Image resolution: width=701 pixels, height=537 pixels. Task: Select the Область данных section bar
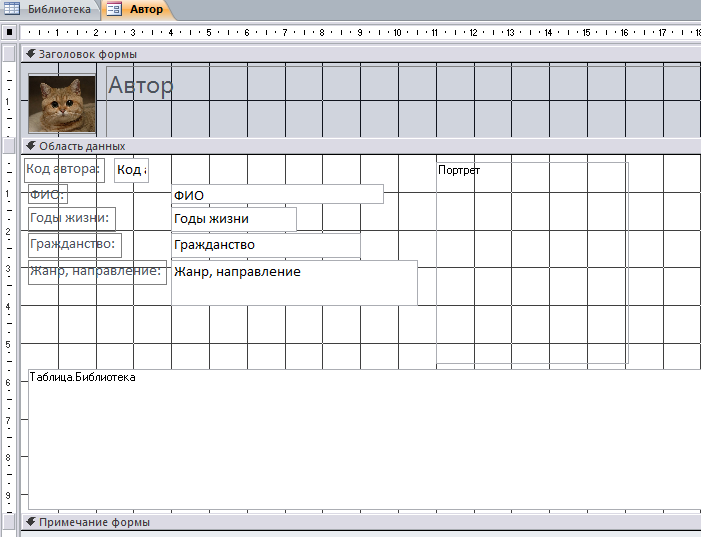click(x=360, y=146)
